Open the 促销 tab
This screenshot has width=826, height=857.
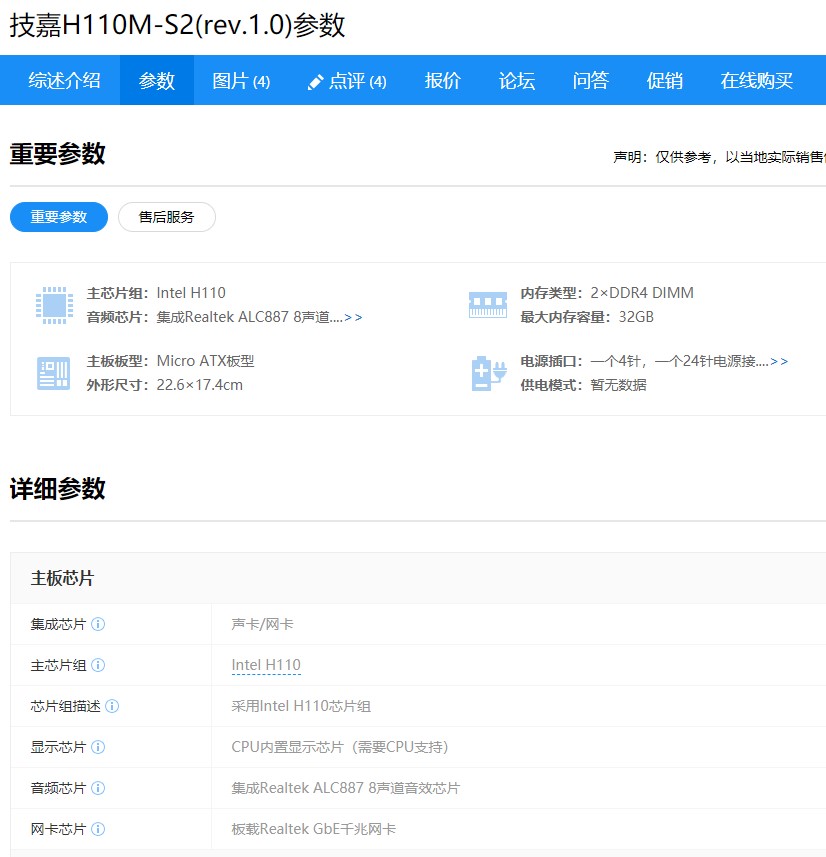point(664,80)
